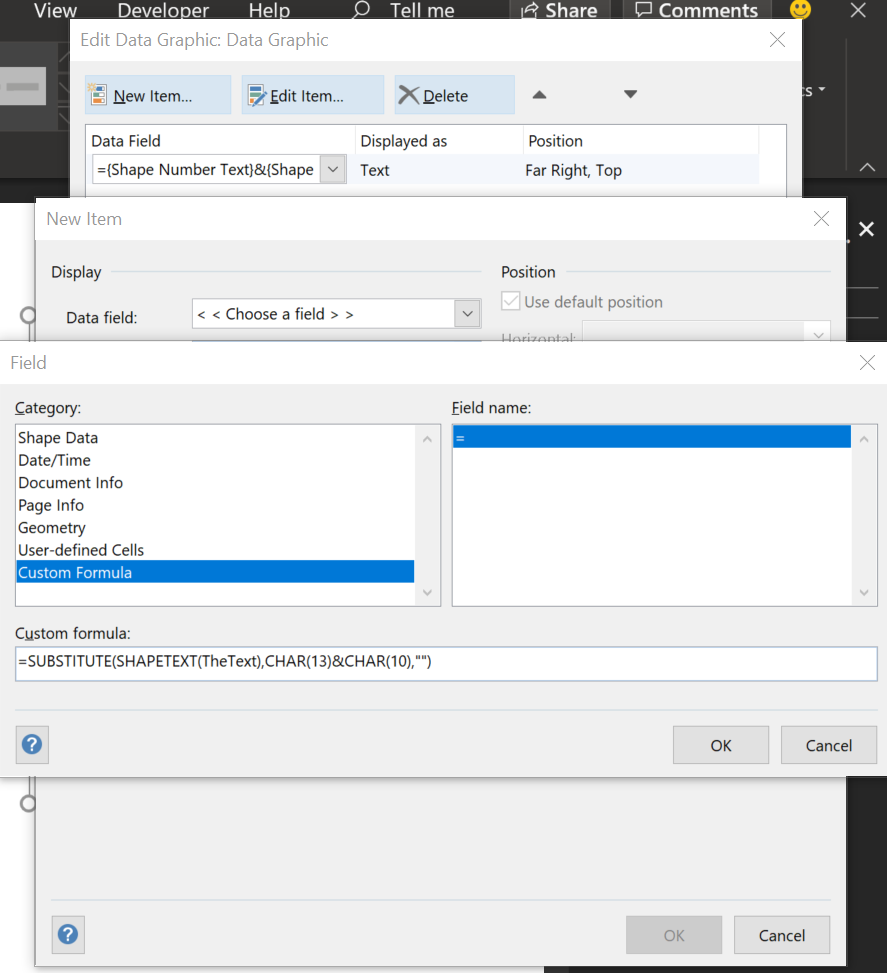Expand the Shape Number Text formula dropdown
Image resolution: width=887 pixels, height=973 pixels.
331,169
